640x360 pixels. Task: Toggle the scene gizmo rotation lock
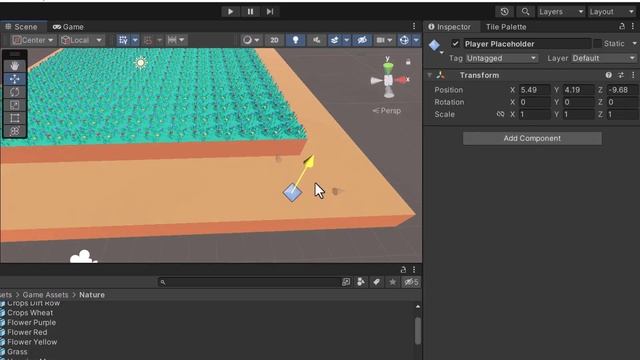408,62
